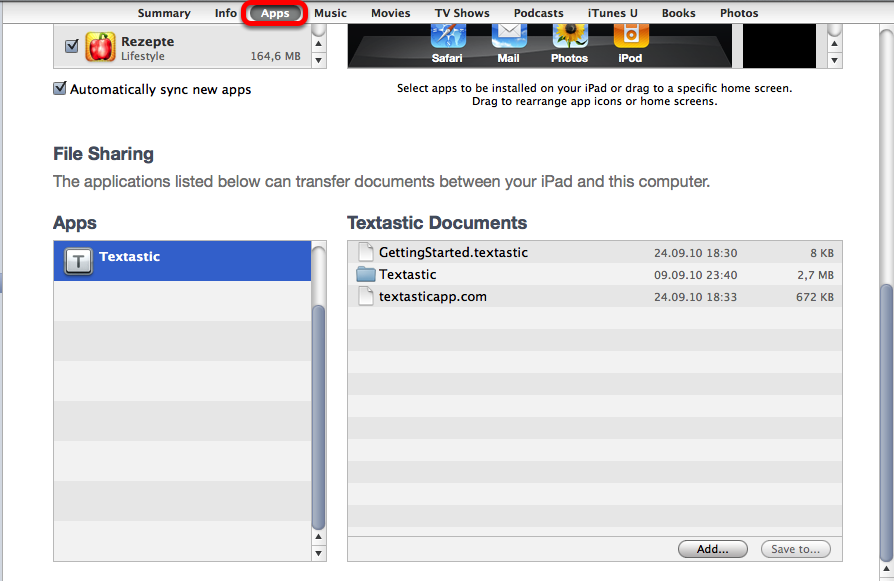Screen dimensions: 894x581
Task: Select the GettingStarted.textastic document
Action: pyautogui.click(x=595, y=252)
